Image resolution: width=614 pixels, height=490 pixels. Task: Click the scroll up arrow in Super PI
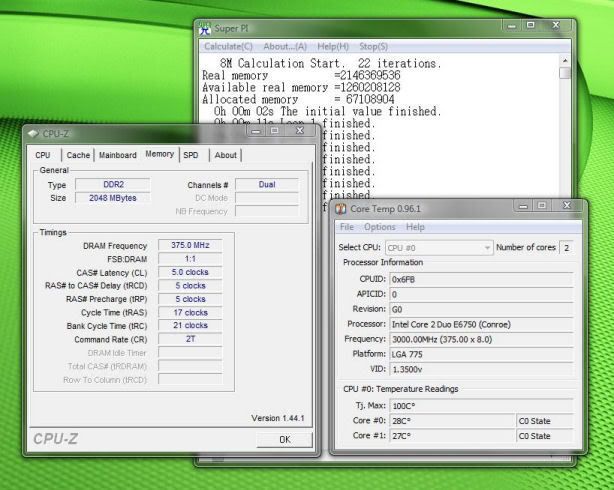(x=565, y=61)
